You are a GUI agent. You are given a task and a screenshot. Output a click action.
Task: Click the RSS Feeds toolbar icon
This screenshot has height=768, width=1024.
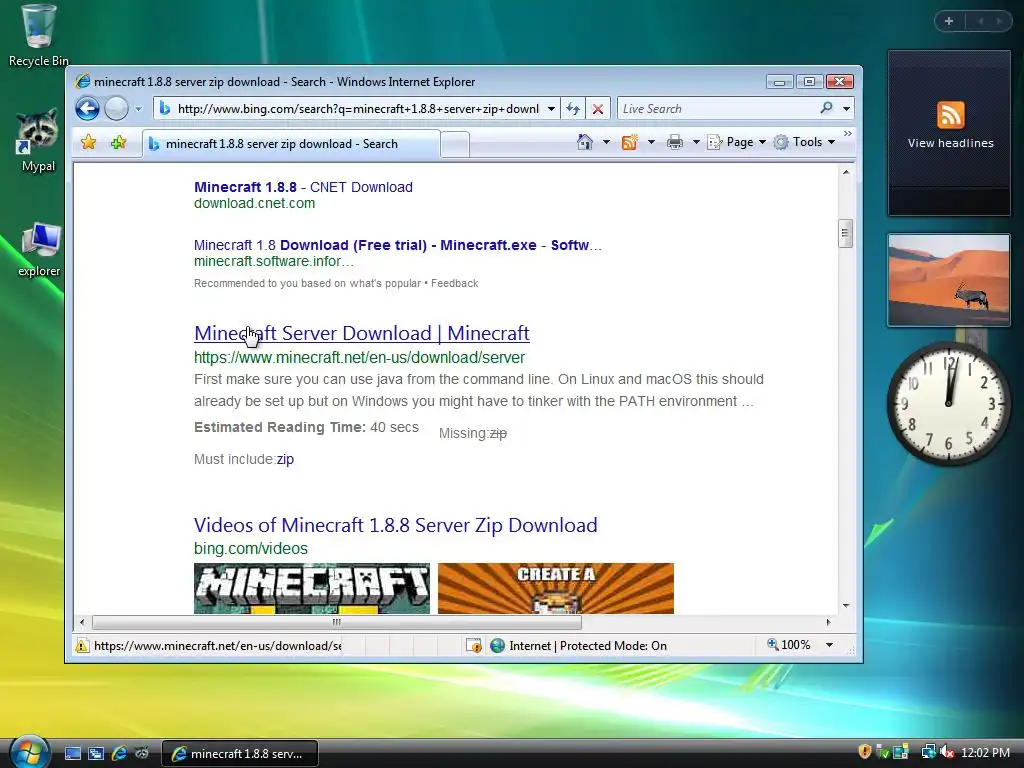pyautogui.click(x=630, y=142)
